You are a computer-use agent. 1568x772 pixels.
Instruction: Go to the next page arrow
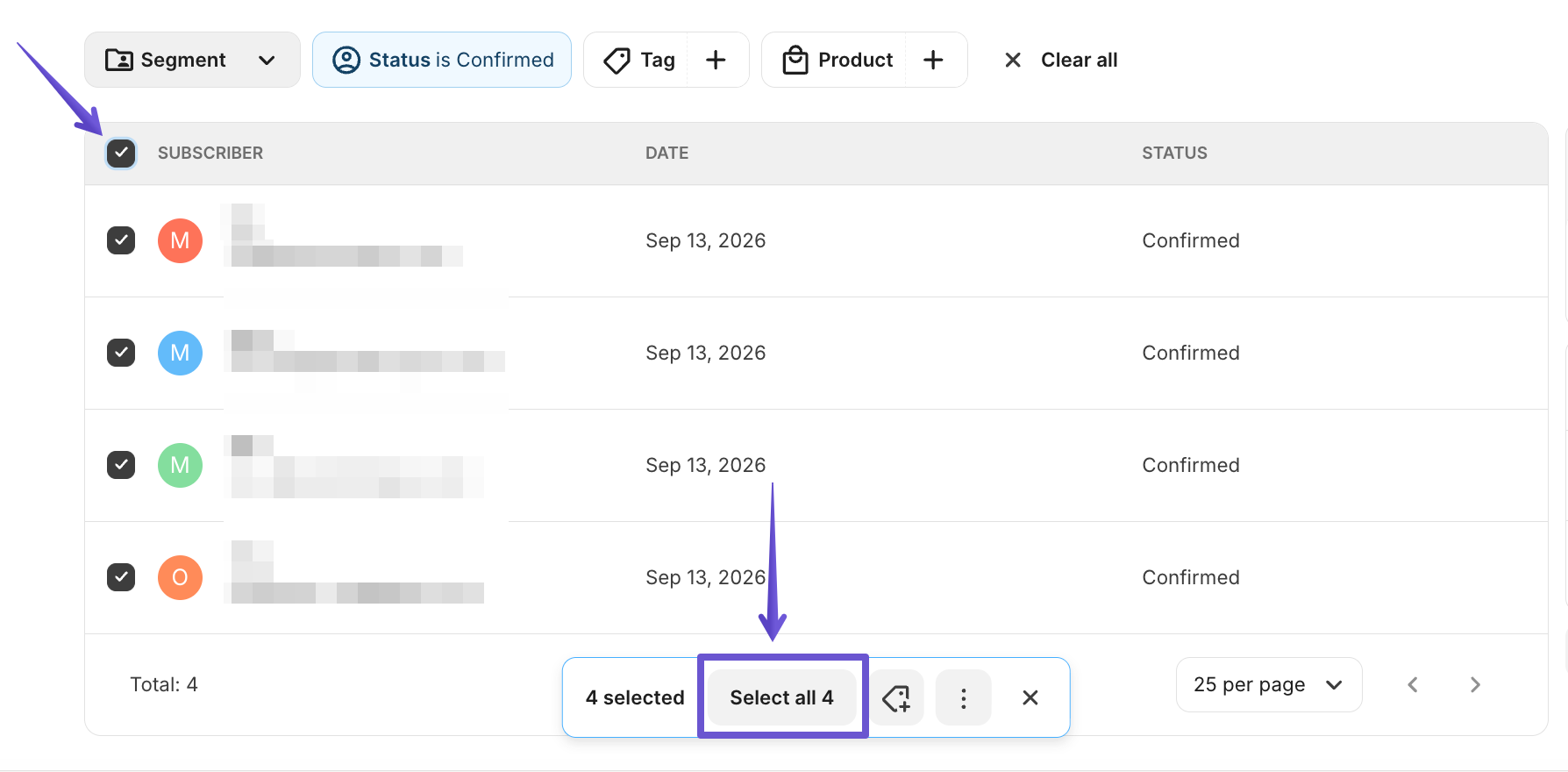pyautogui.click(x=1475, y=684)
